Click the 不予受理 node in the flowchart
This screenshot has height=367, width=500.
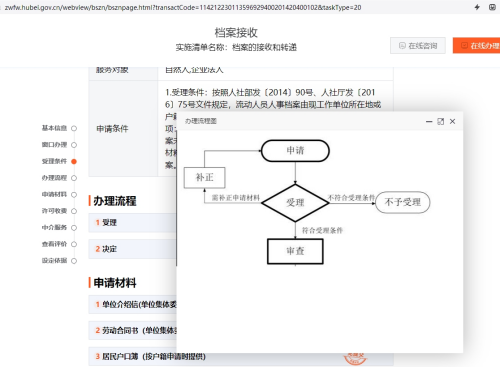tap(403, 202)
